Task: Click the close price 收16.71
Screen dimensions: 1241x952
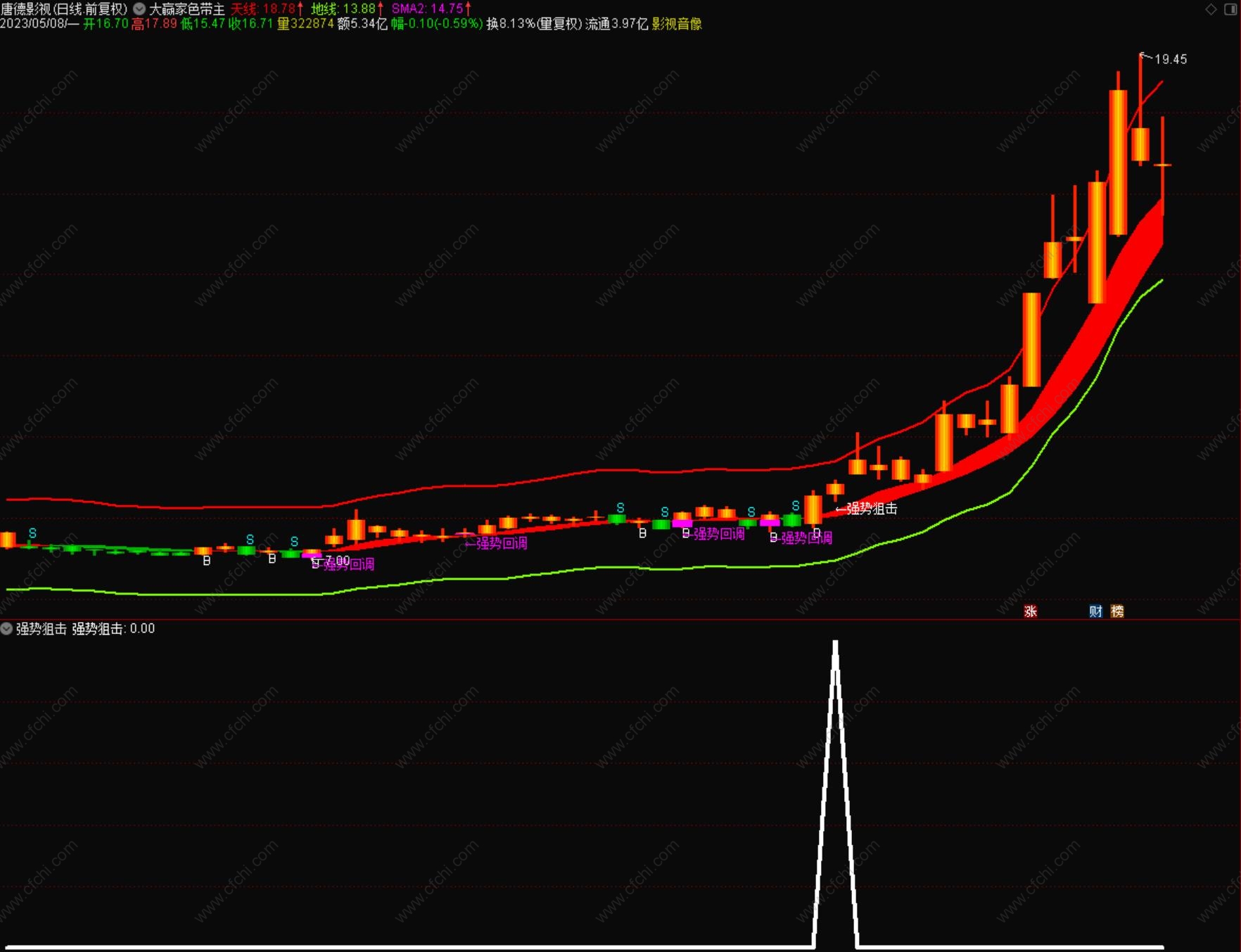Action: pos(250,24)
